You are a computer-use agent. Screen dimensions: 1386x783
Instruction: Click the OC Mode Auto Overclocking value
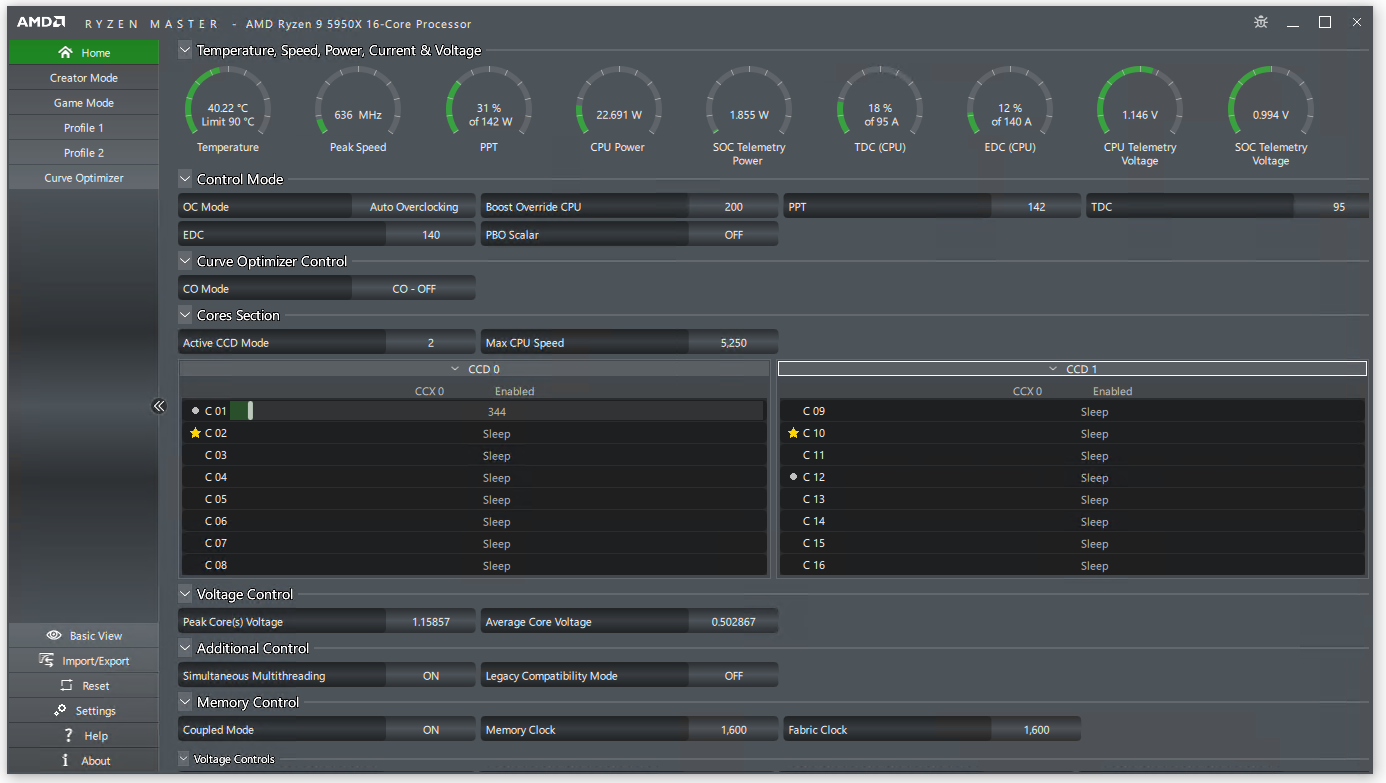(414, 207)
